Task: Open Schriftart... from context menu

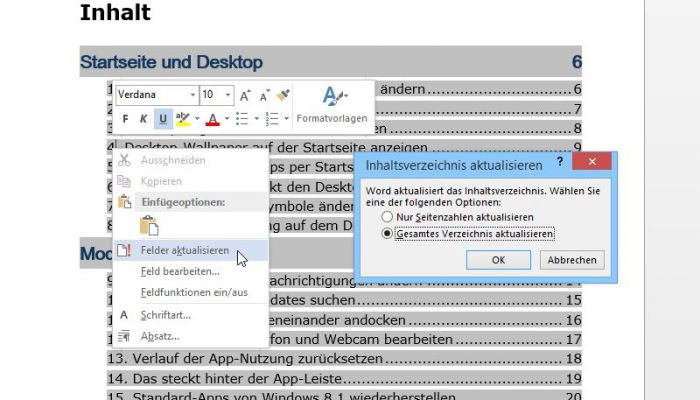Action: pyautogui.click(x=191, y=315)
